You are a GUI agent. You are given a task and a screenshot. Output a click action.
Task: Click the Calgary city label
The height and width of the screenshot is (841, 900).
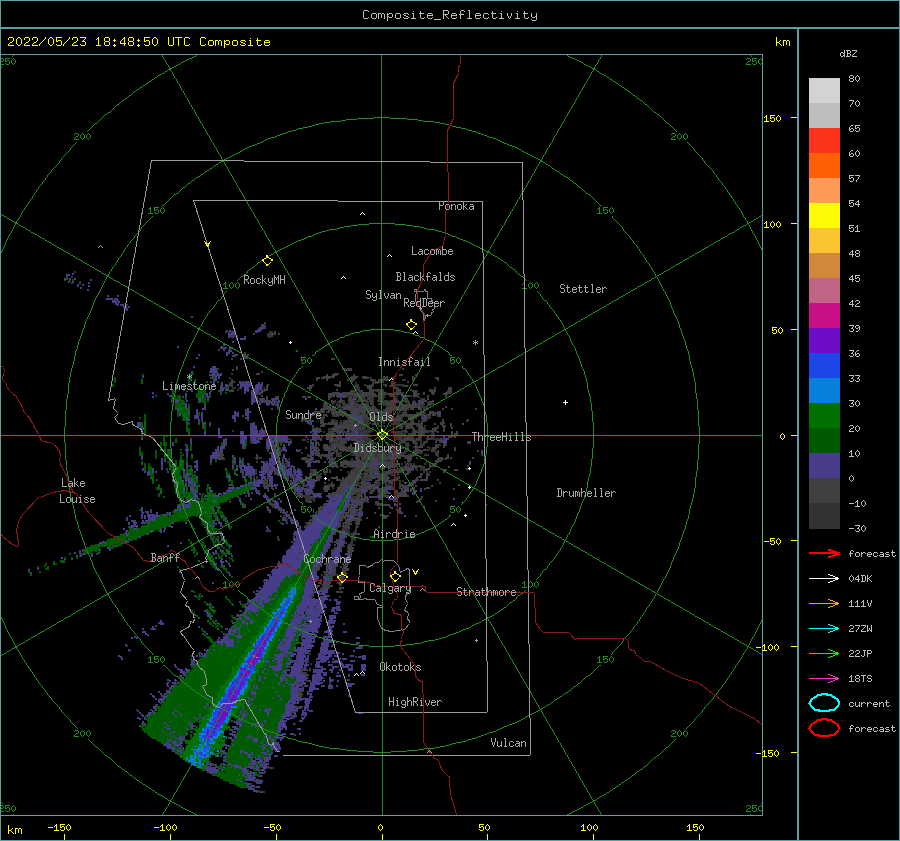[390, 588]
